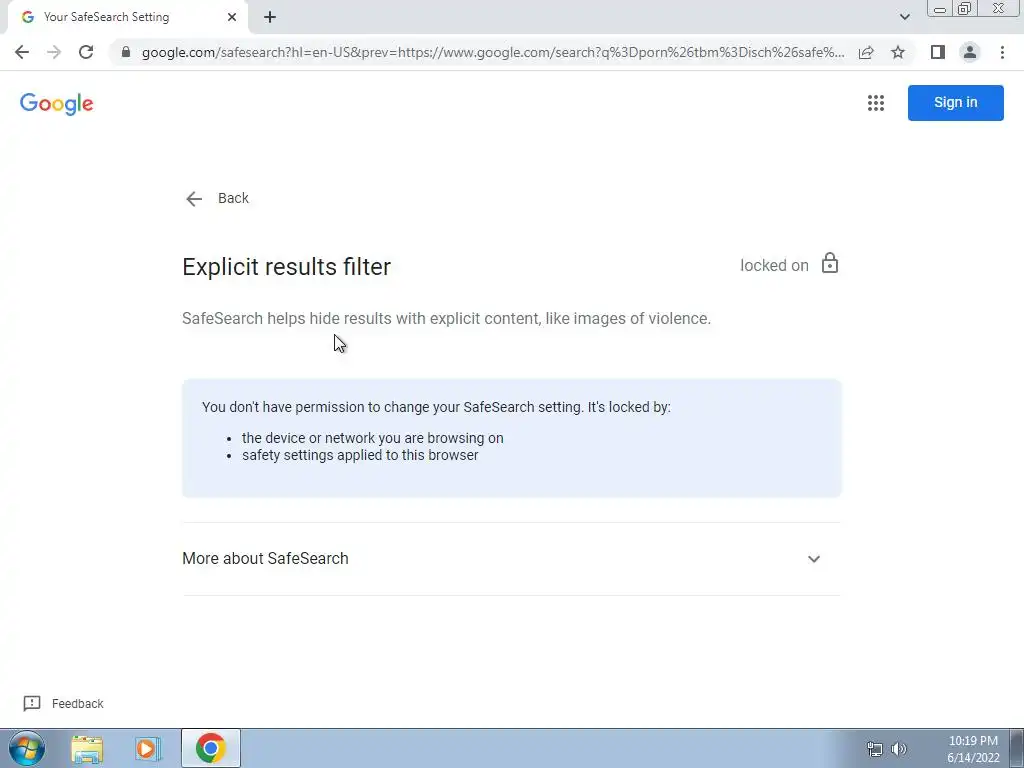
Task: Open Windows Explorer from taskbar
Action: pos(87,748)
